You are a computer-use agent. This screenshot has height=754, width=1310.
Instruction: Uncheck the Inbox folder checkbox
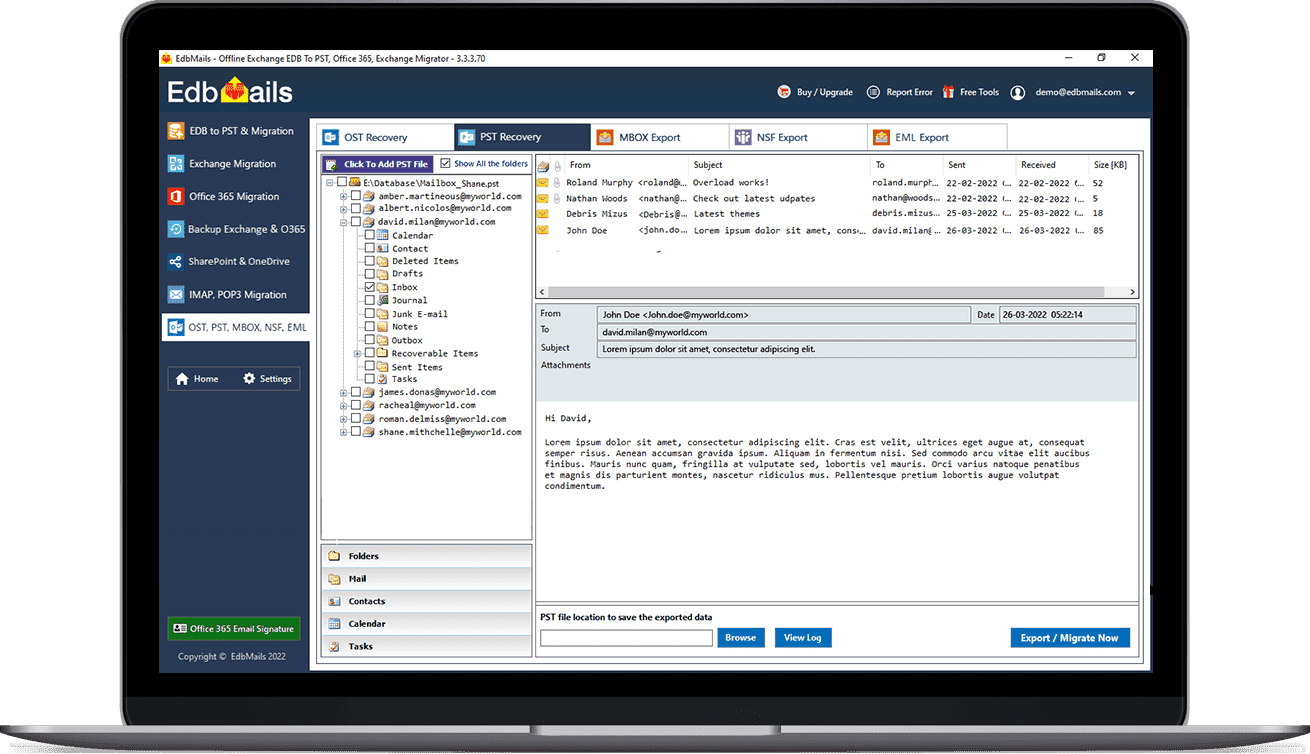[x=370, y=287]
